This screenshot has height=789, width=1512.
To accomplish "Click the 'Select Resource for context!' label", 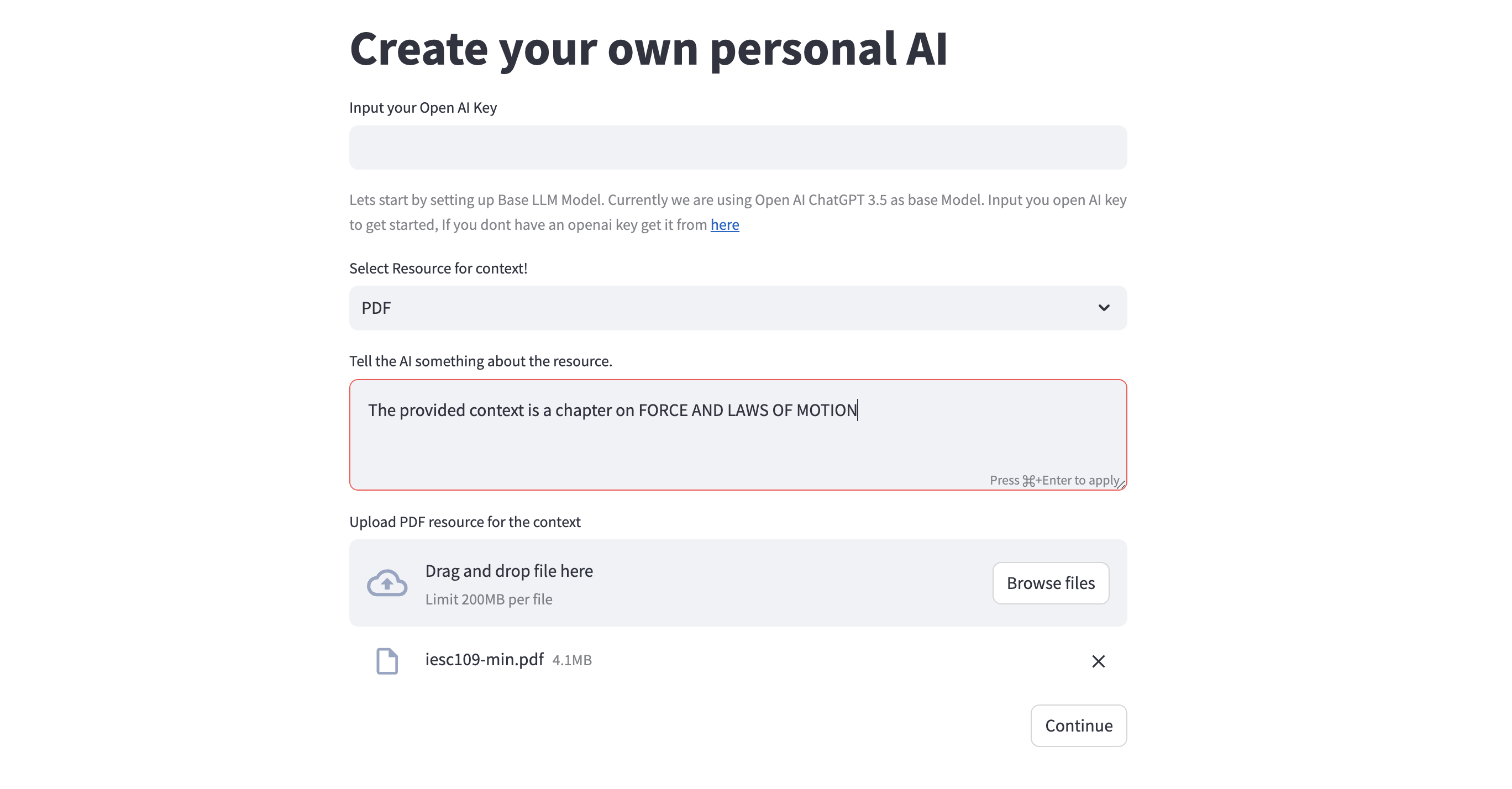I will coord(438,269).
